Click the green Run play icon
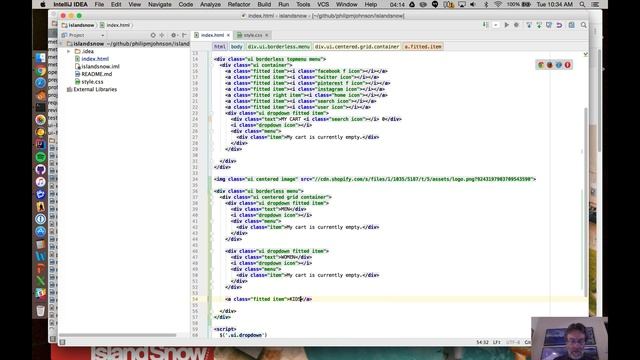 (507, 25)
